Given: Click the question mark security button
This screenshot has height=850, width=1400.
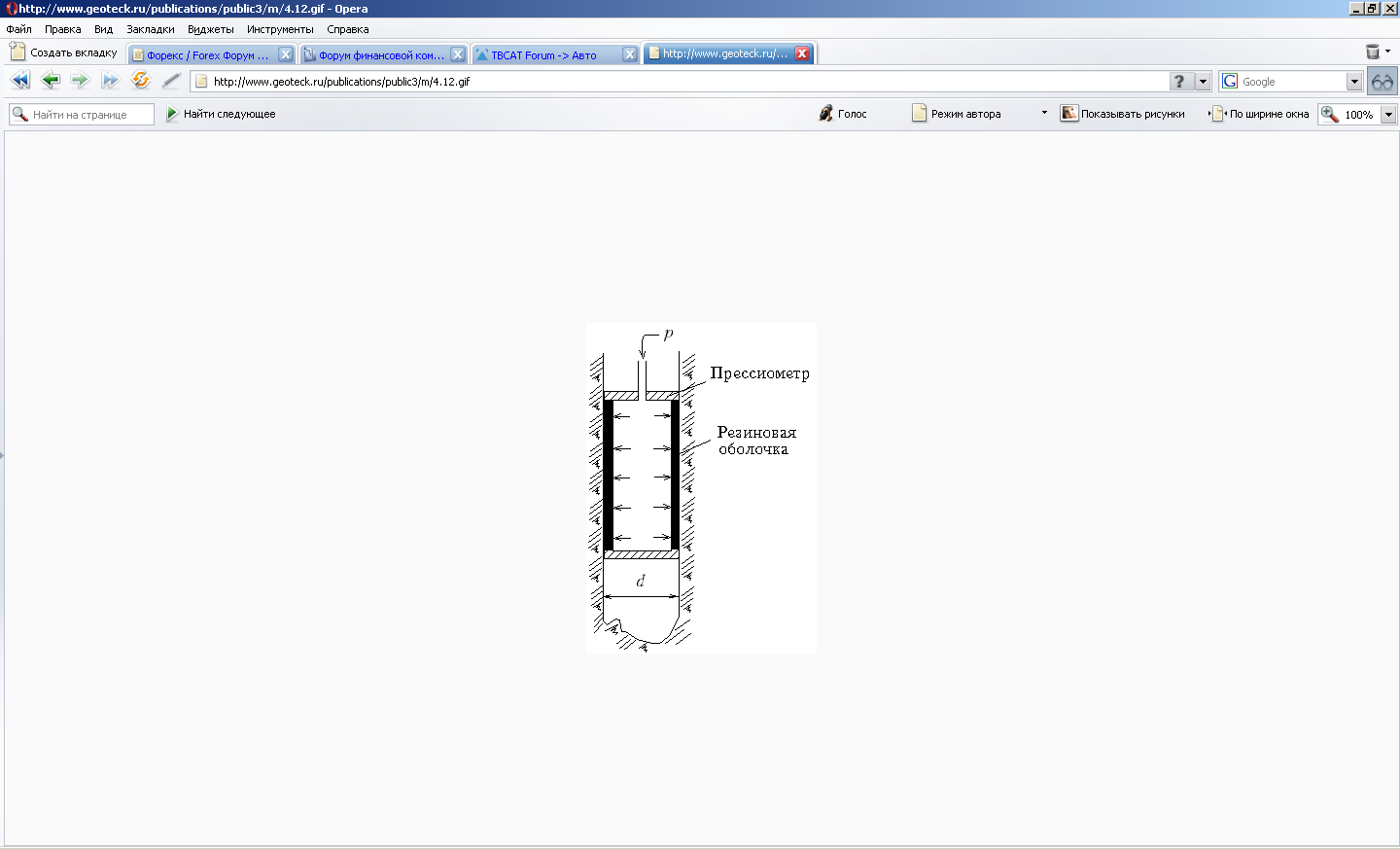Looking at the screenshot, I should pyautogui.click(x=1179, y=82).
